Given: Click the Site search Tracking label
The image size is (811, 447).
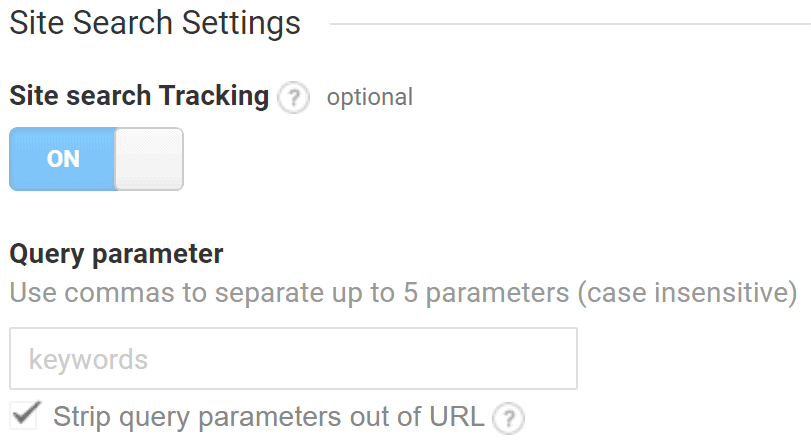Looking at the screenshot, I should tap(139, 96).
